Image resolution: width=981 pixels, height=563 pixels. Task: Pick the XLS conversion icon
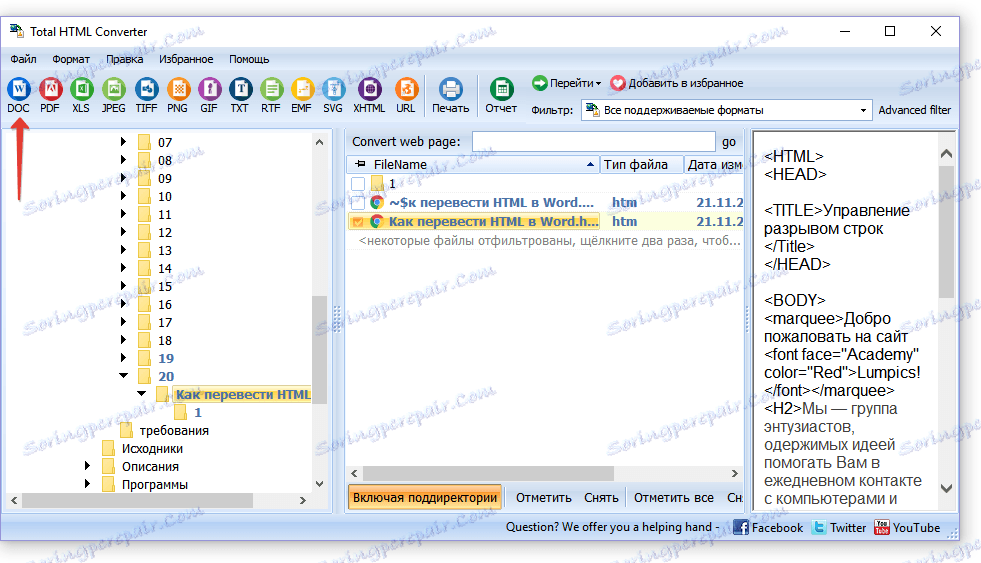tap(81, 95)
